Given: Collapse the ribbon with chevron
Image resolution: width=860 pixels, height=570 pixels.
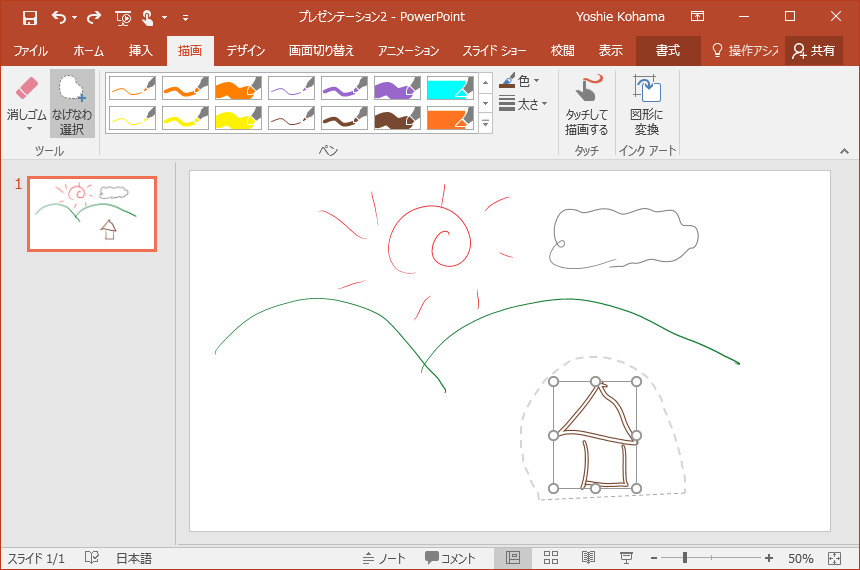Looking at the screenshot, I should [x=844, y=151].
